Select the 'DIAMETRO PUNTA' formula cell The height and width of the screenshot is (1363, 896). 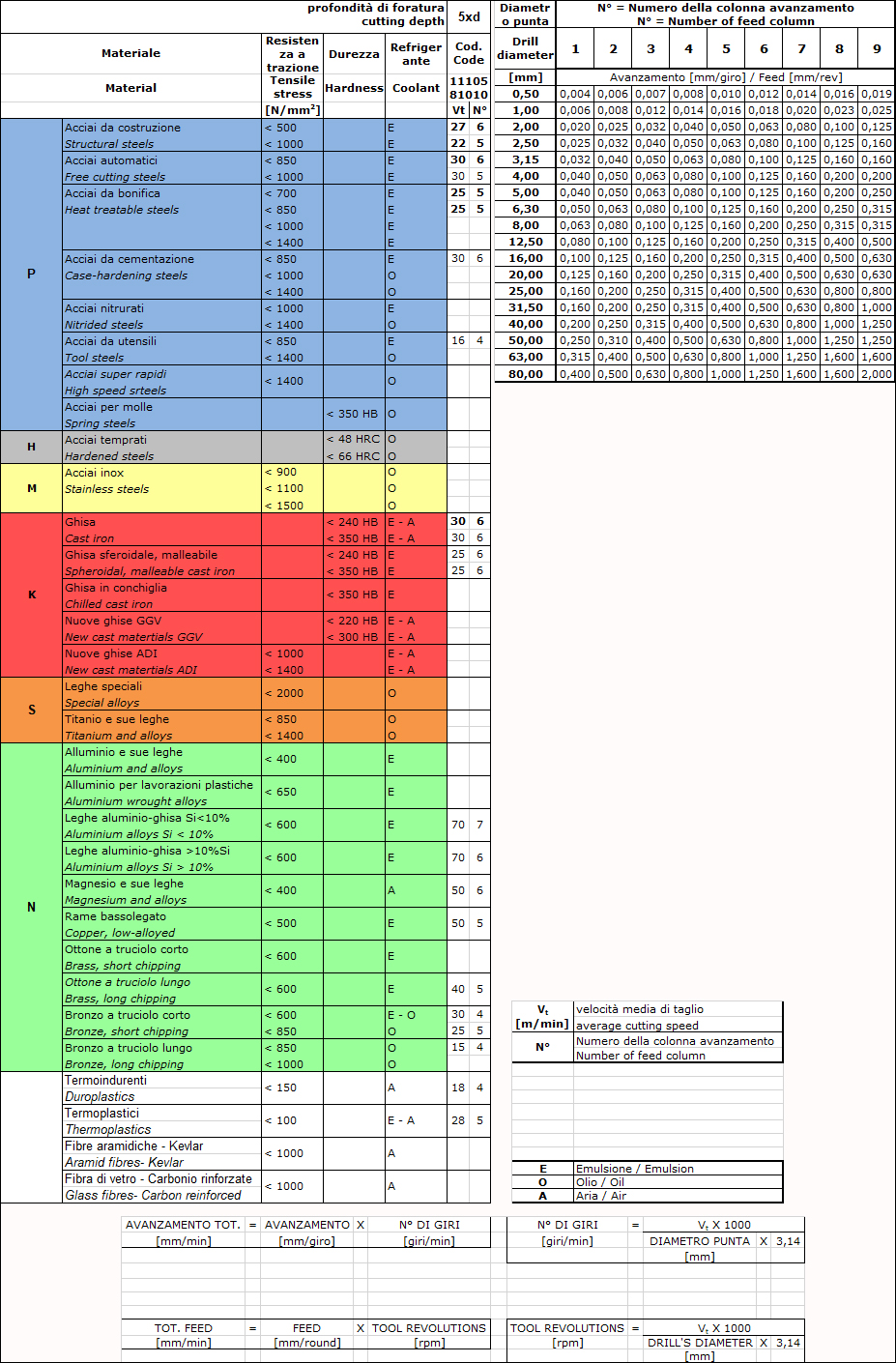tap(700, 1241)
